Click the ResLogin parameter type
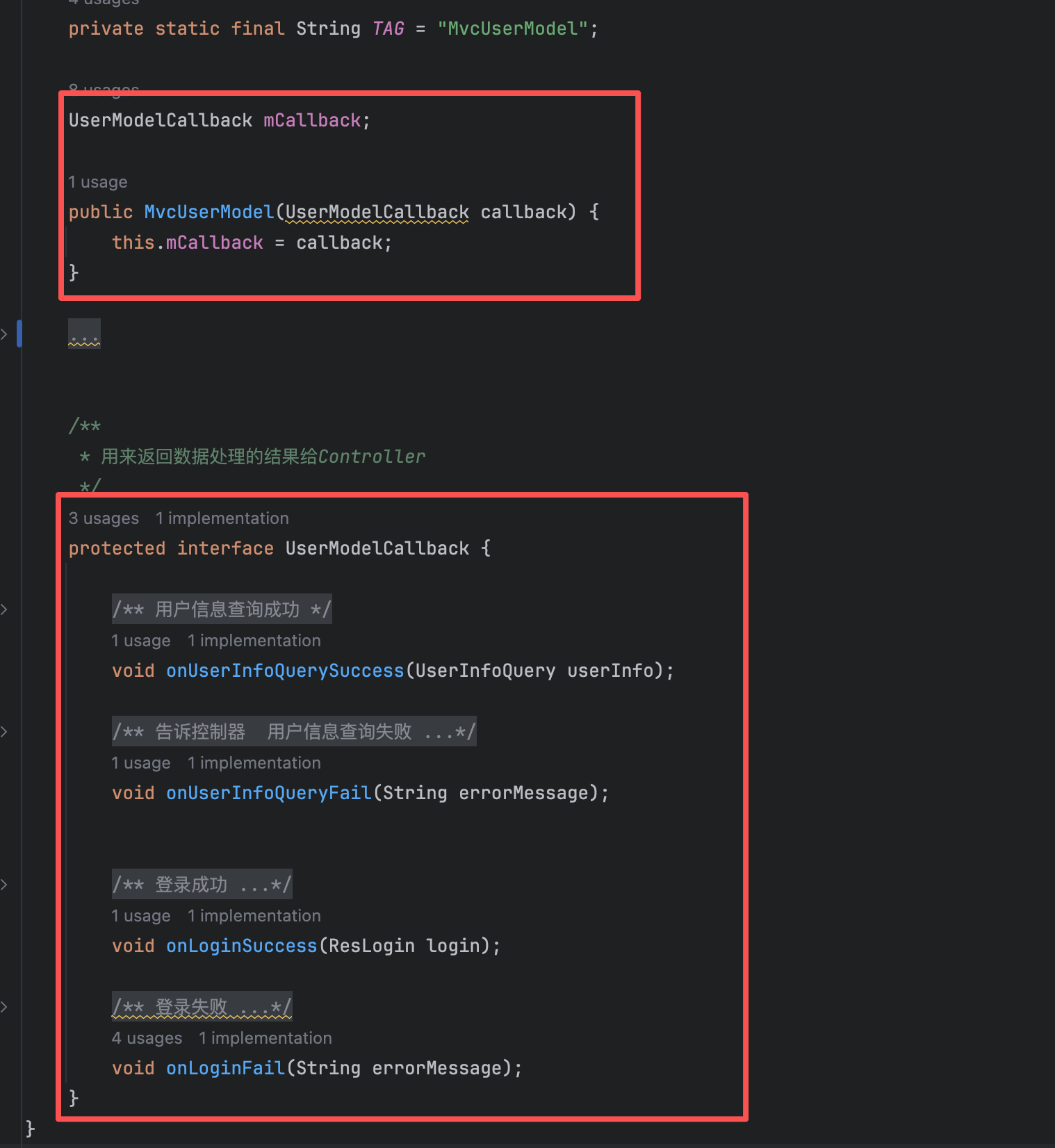 click(372, 946)
